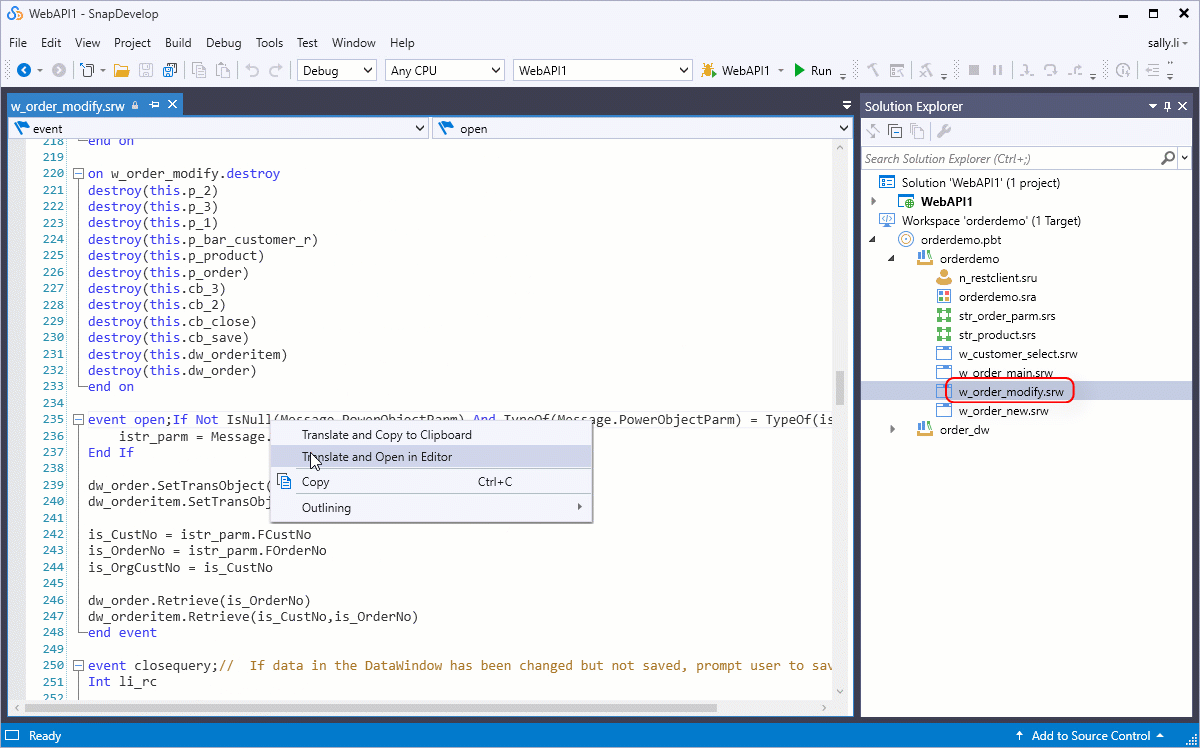Click the green Run play button
This screenshot has width=1200, height=748.
tap(799, 70)
